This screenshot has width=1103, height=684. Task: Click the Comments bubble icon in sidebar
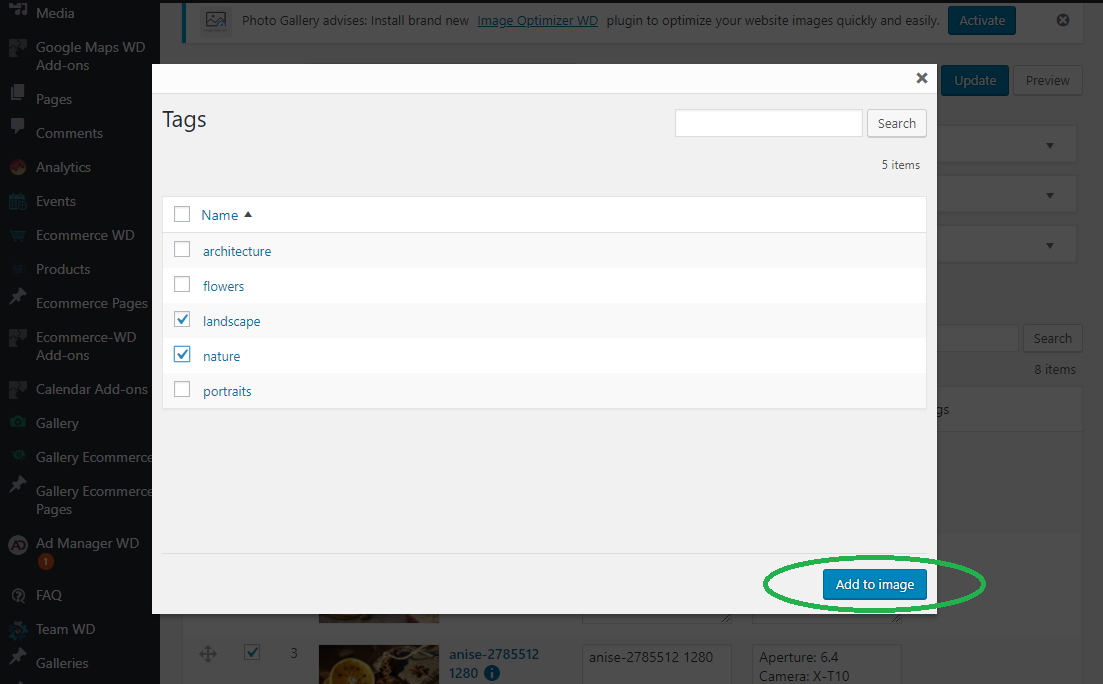18,127
